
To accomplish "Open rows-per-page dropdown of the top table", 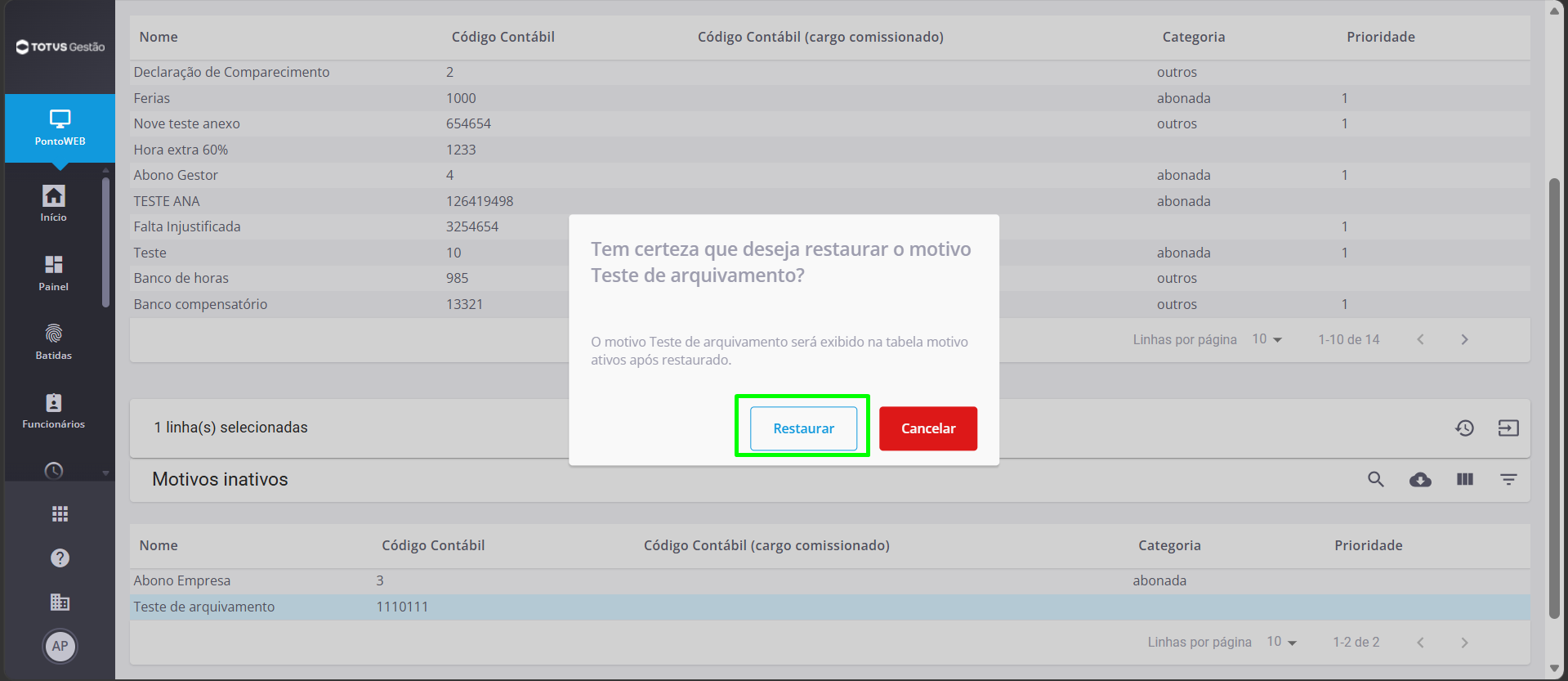I will tap(1267, 339).
